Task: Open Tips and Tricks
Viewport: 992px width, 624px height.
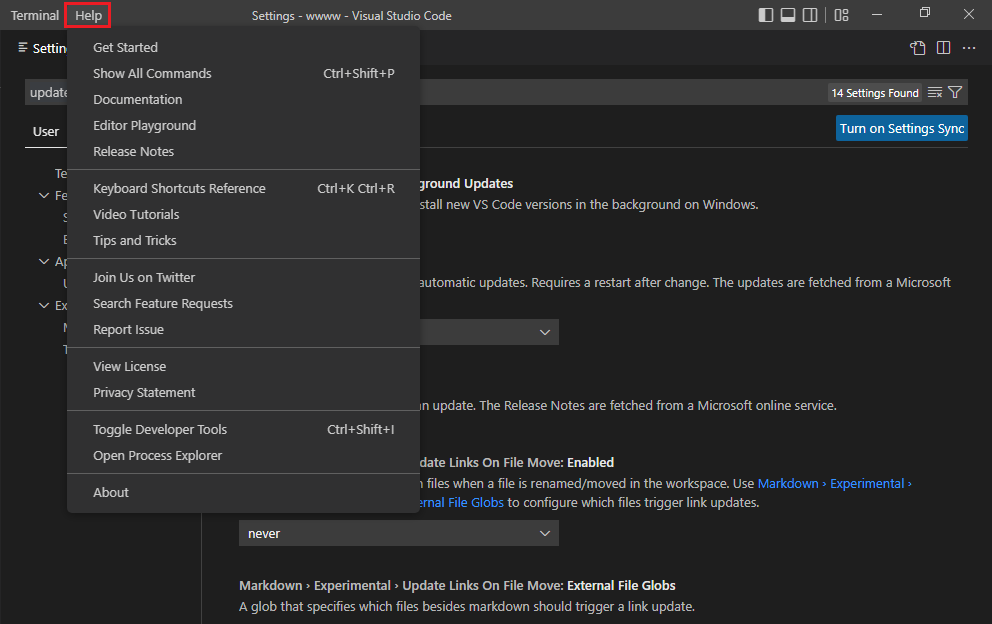Action: coord(244,240)
